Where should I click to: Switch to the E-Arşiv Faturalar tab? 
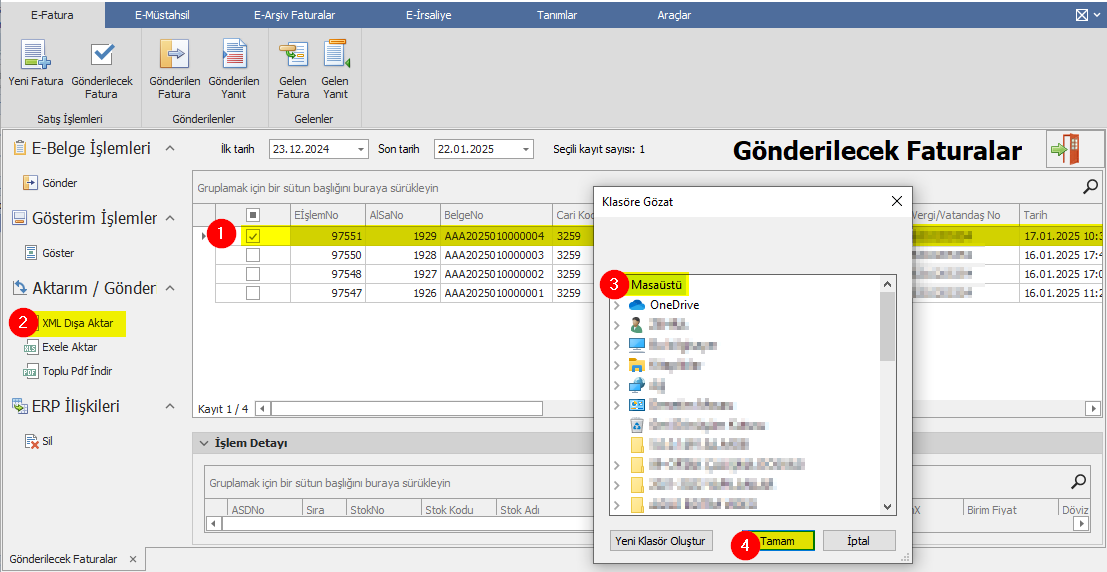coord(294,15)
